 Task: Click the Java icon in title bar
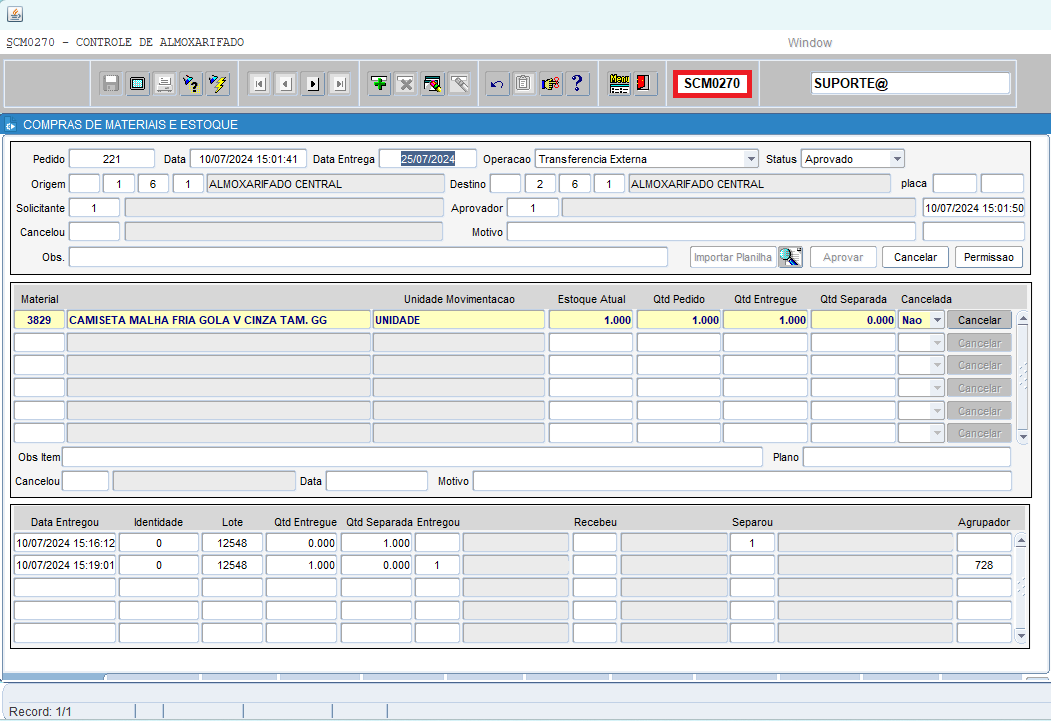pyautogui.click(x=14, y=13)
